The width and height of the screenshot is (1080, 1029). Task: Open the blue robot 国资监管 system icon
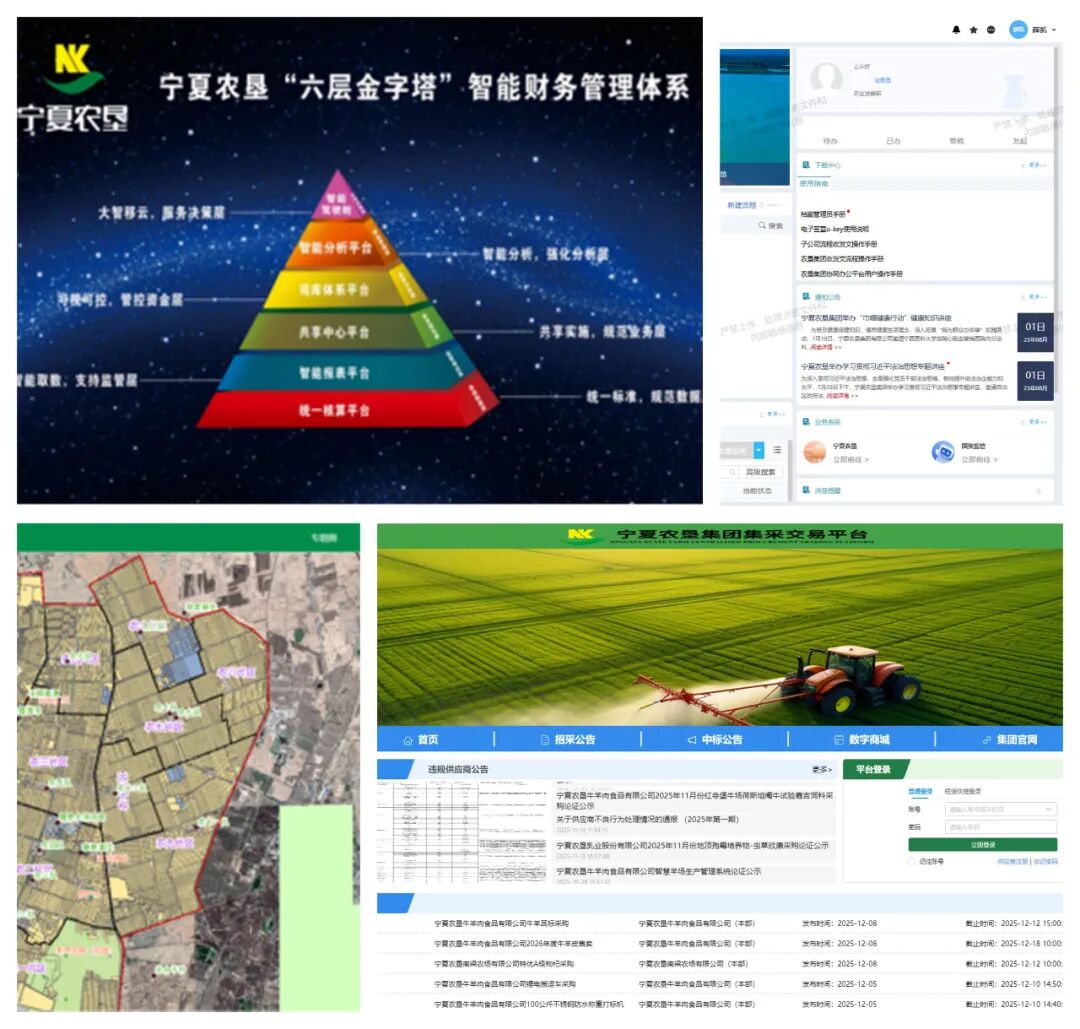(942, 452)
